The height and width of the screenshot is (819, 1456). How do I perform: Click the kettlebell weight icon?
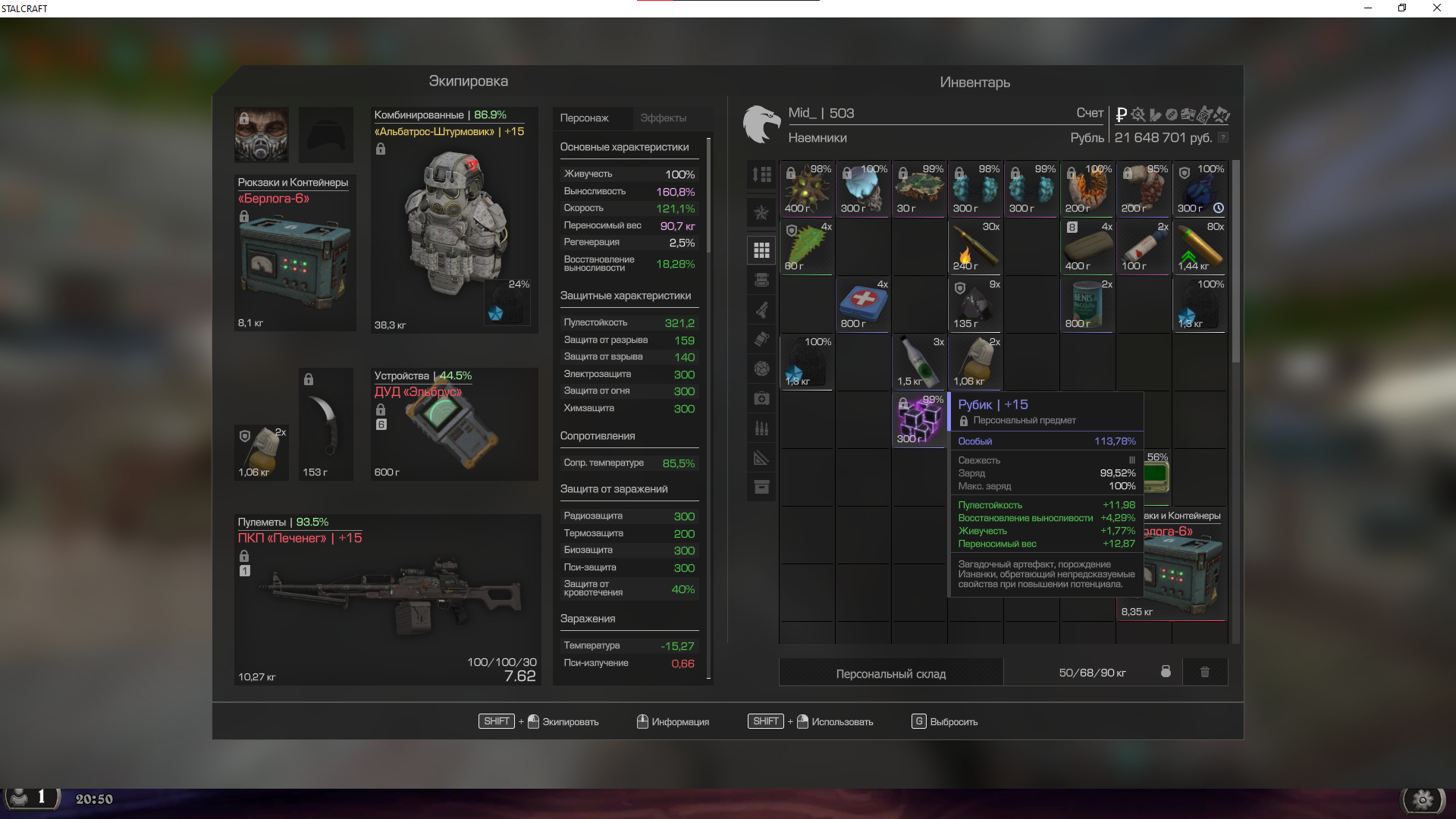pyautogui.click(x=1166, y=672)
